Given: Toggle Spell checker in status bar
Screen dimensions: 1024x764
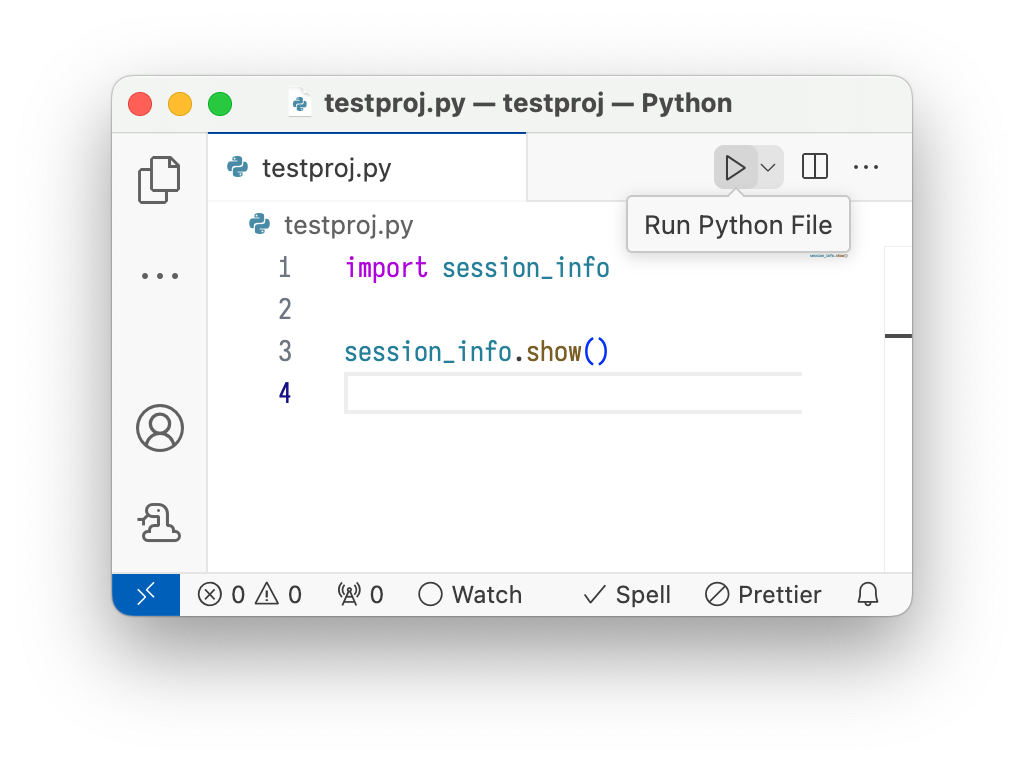Looking at the screenshot, I should (x=627, y=595).
